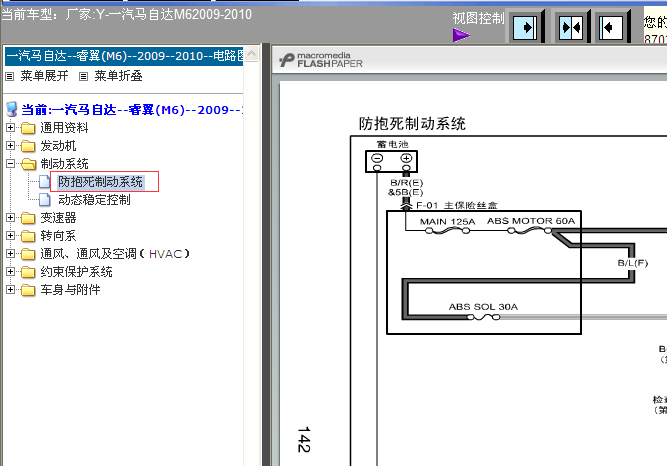
Task: Click the folder icon for 变速器
Action: pos(28,218)
